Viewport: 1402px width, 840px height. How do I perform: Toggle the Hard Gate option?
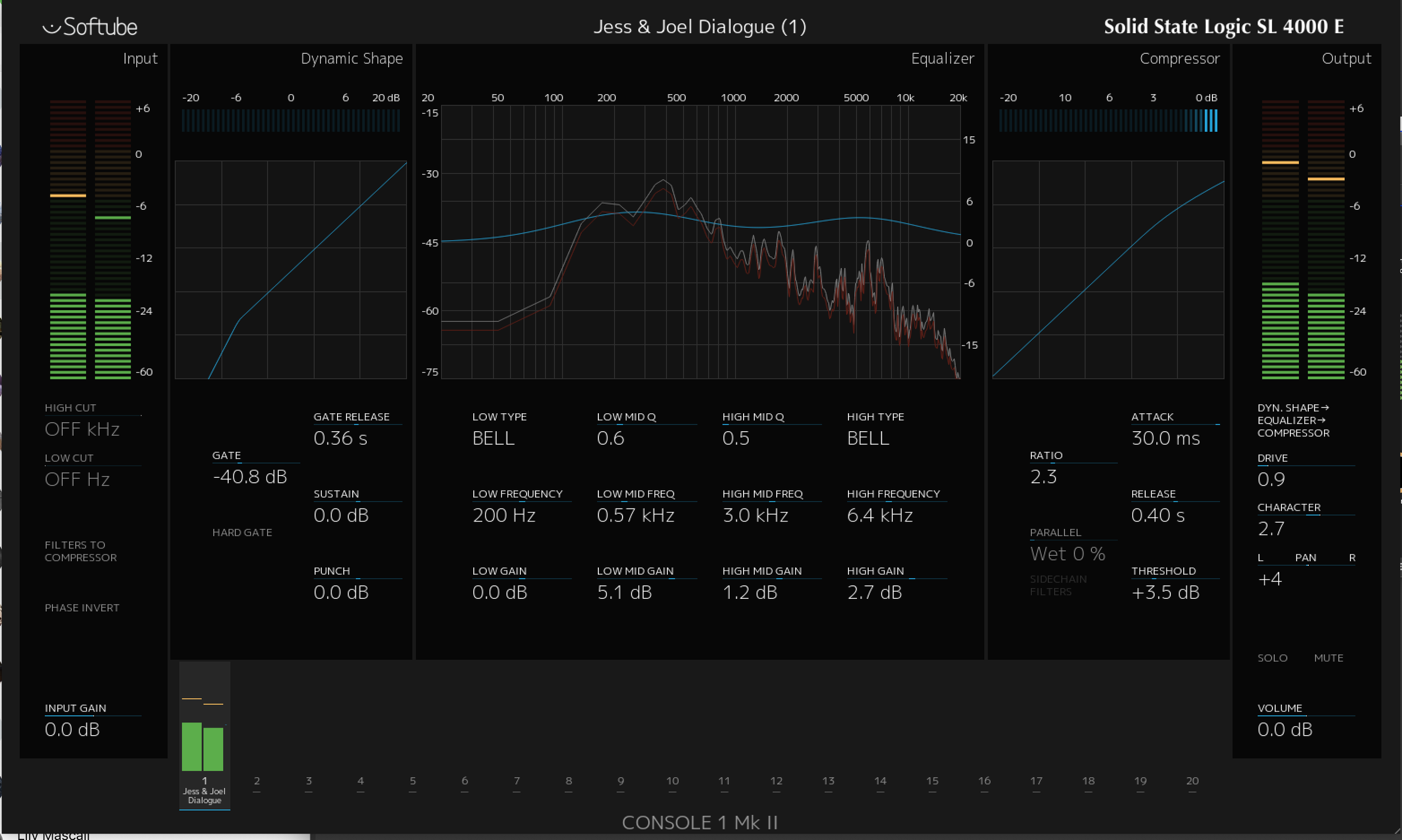(242, 532)
